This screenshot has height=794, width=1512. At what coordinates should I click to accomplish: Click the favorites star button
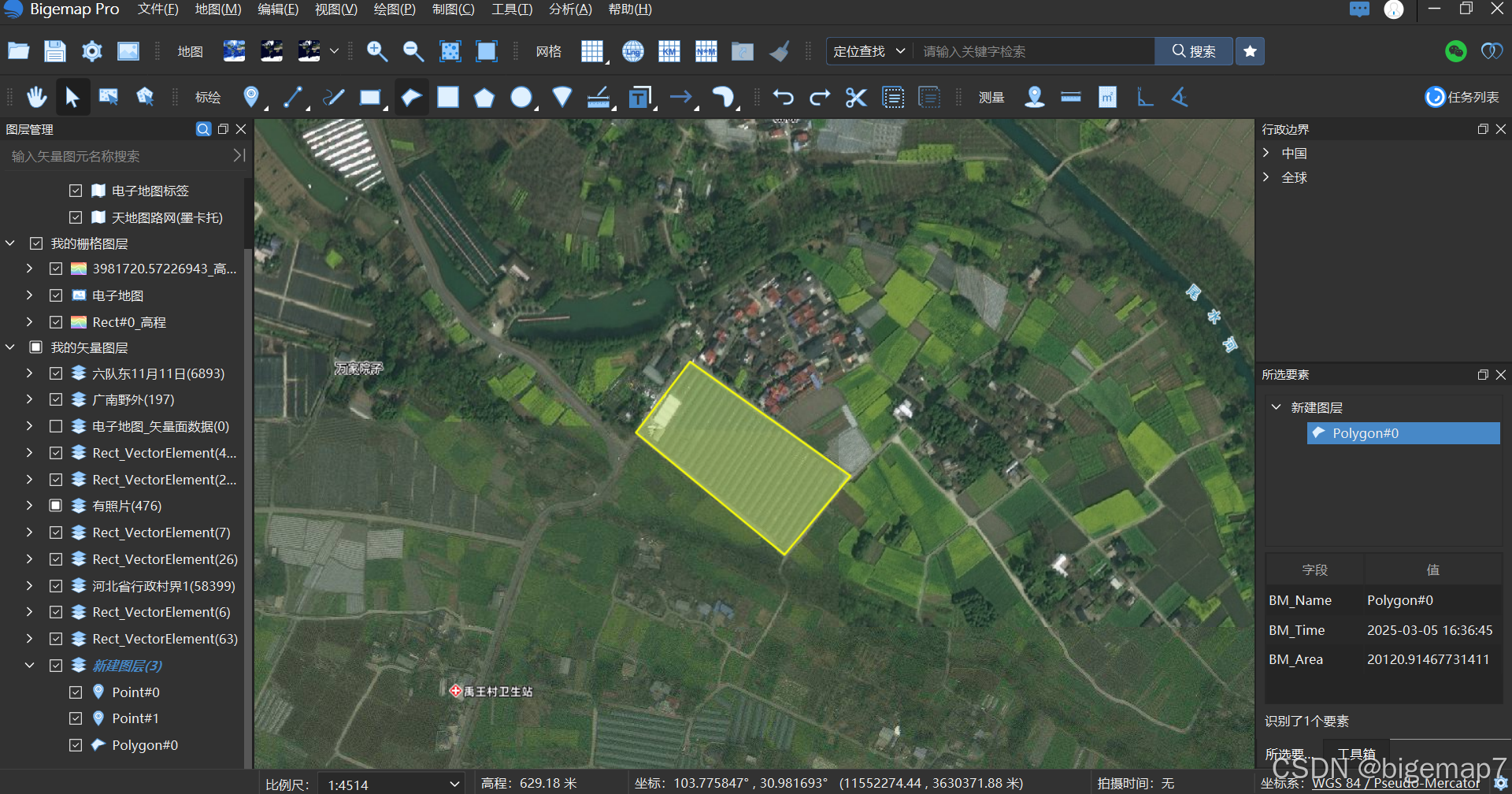point(1250,51)
